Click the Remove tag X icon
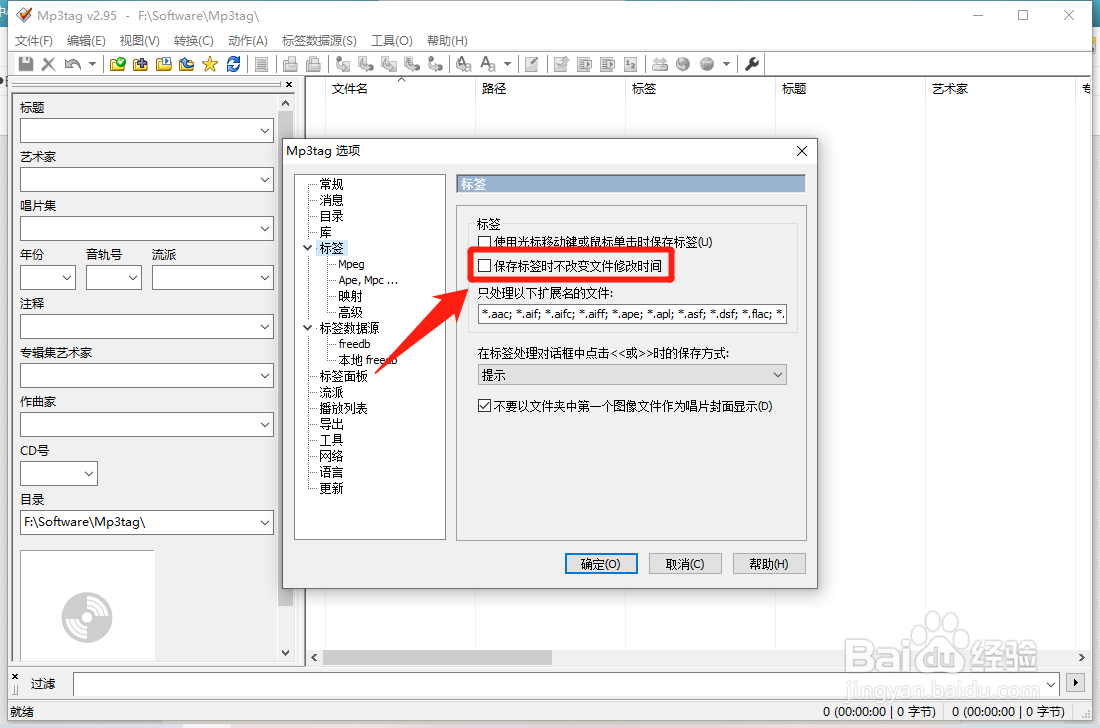1100x728 pixels. pyautogui.click(x=48, y=64)
